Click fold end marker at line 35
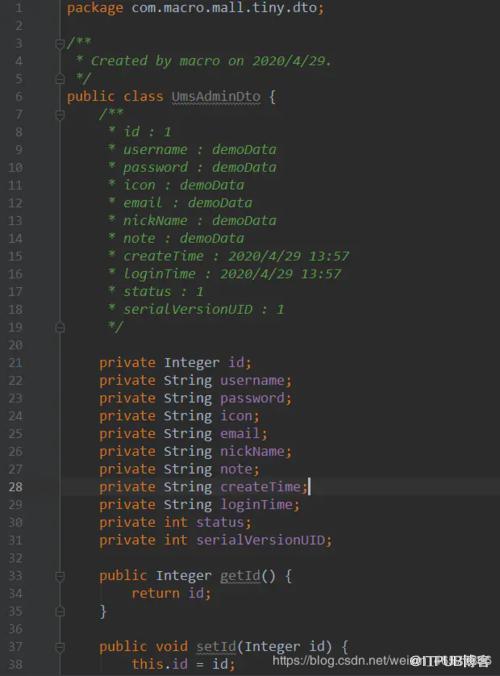This screenshot has height=676, width=500. tap(60, 611)
